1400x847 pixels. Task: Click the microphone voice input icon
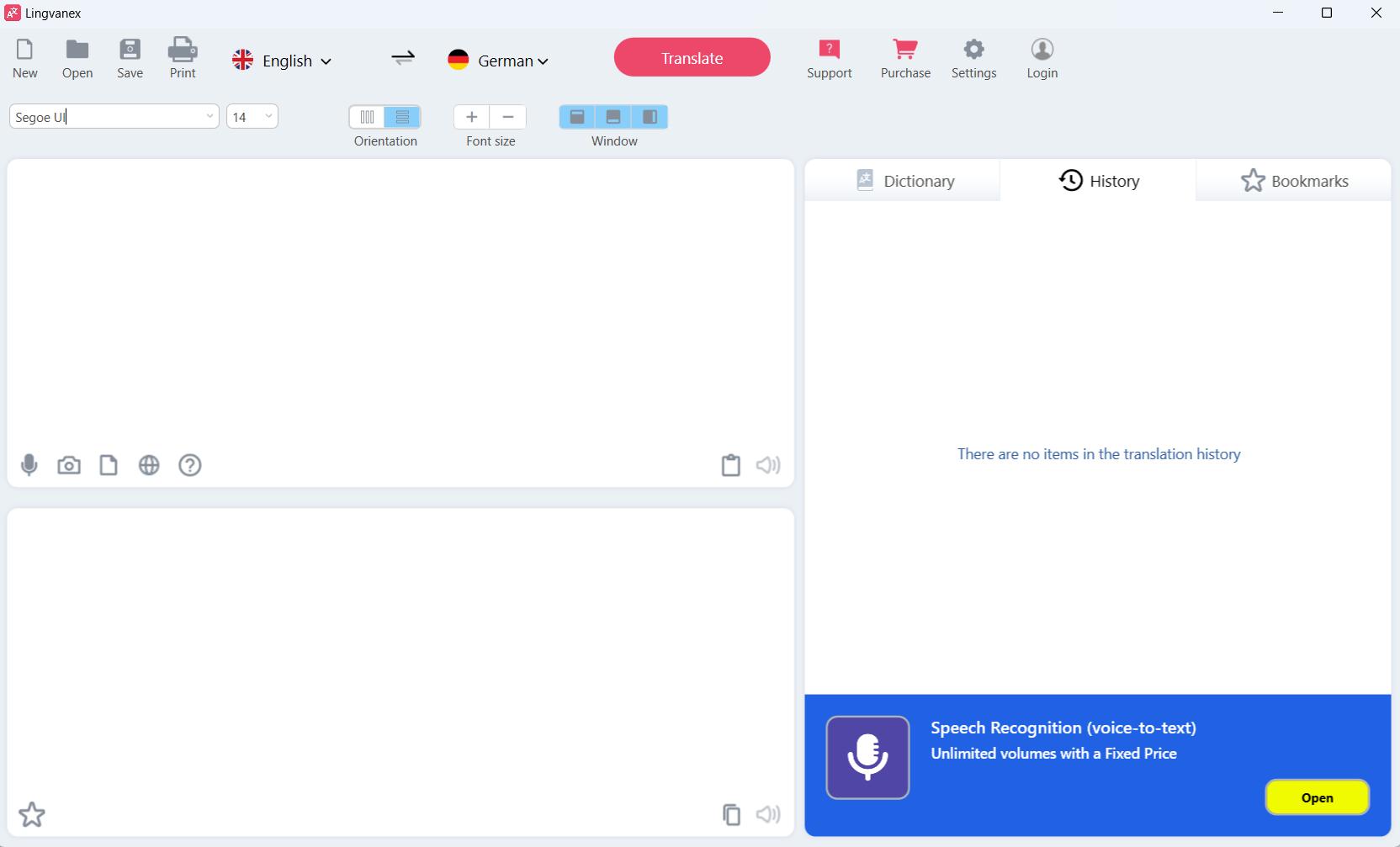[x=29, y=465]
